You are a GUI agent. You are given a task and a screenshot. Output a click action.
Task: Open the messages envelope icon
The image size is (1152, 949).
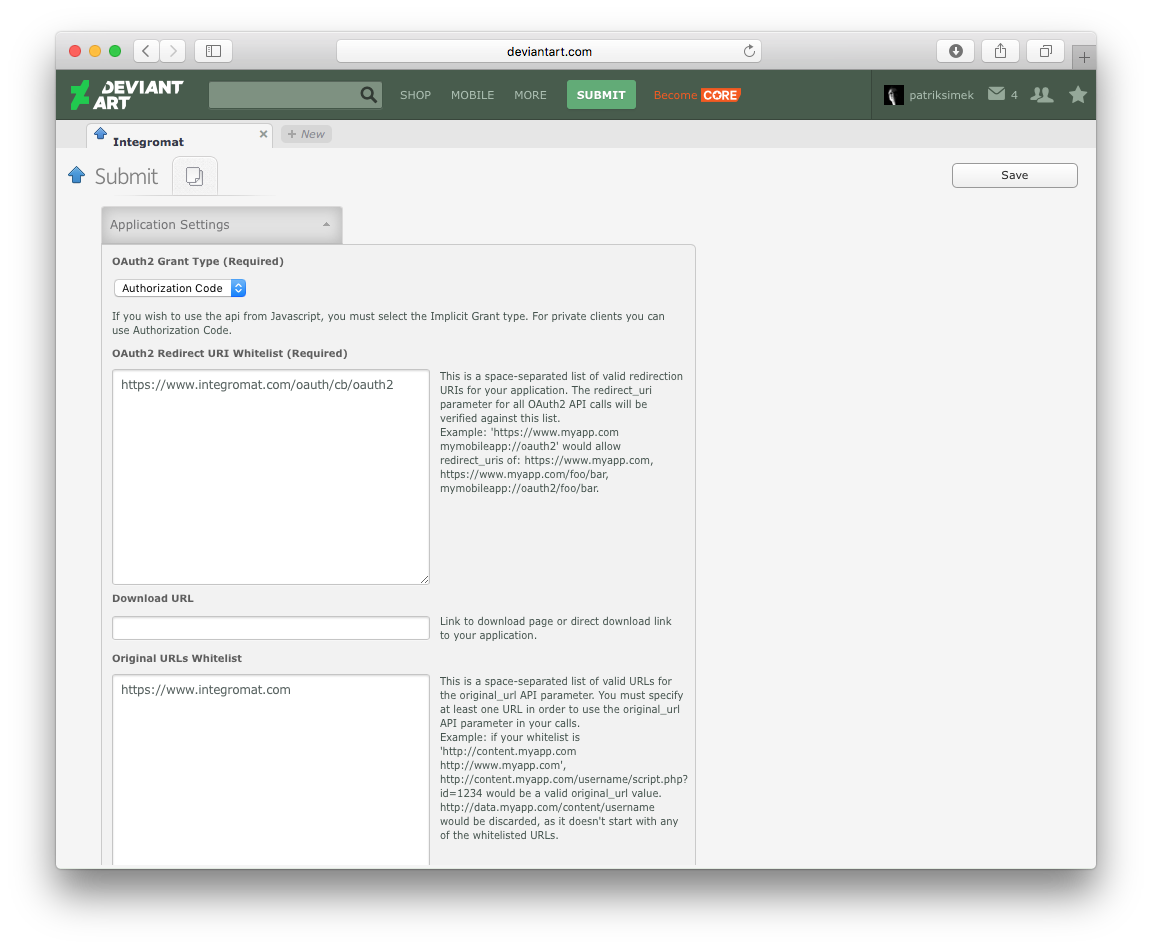pyautogui.click(x=996, y=94)
